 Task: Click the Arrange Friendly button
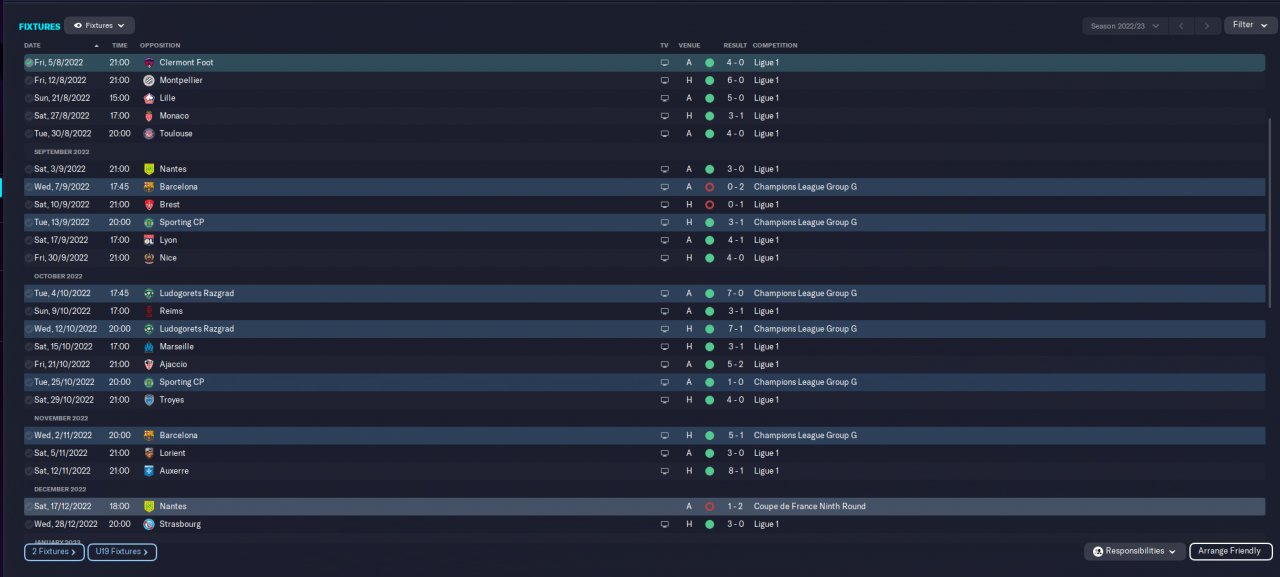(x=1231, y=551)
